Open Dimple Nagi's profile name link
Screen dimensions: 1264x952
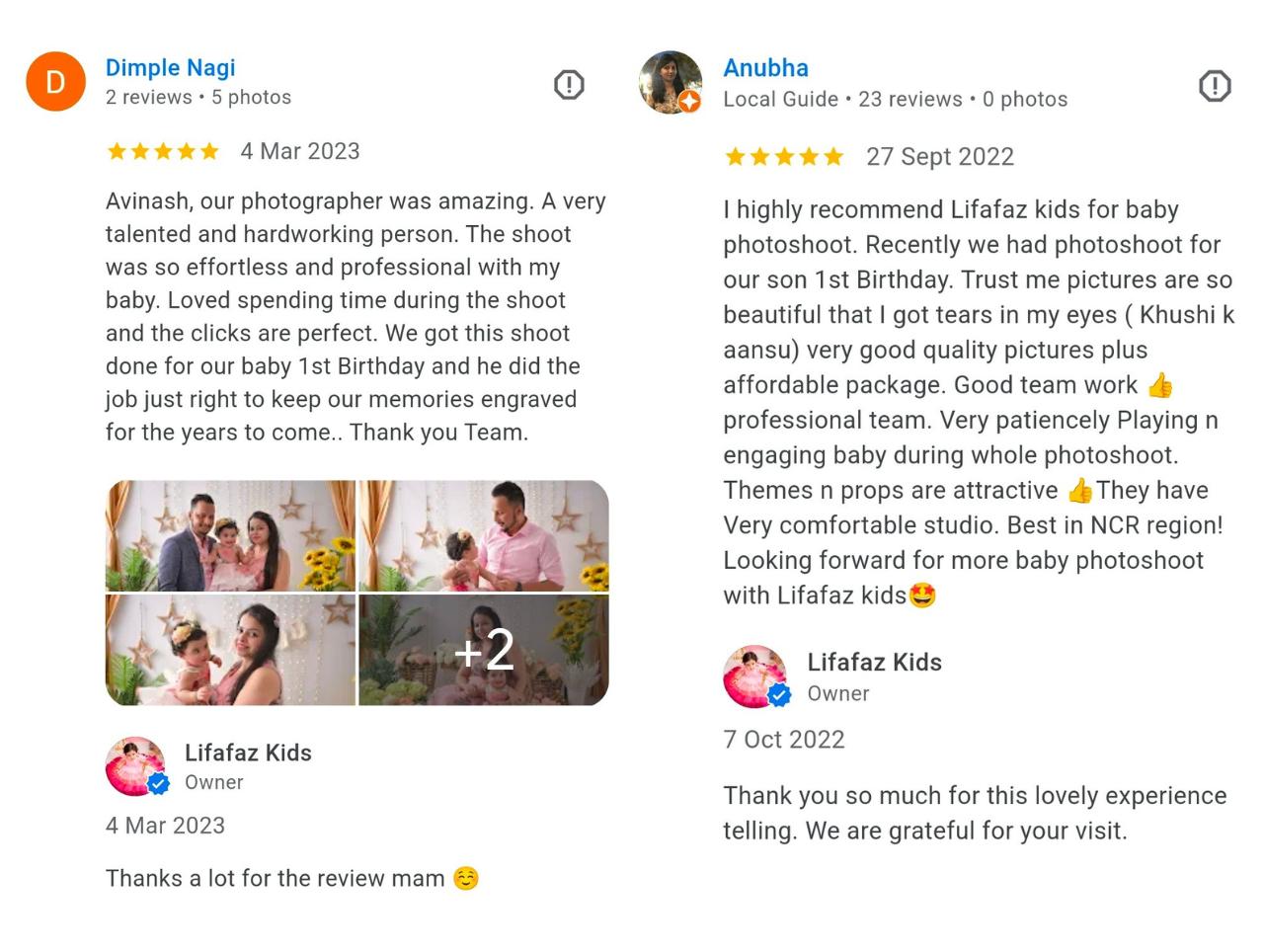click(171, 68)
